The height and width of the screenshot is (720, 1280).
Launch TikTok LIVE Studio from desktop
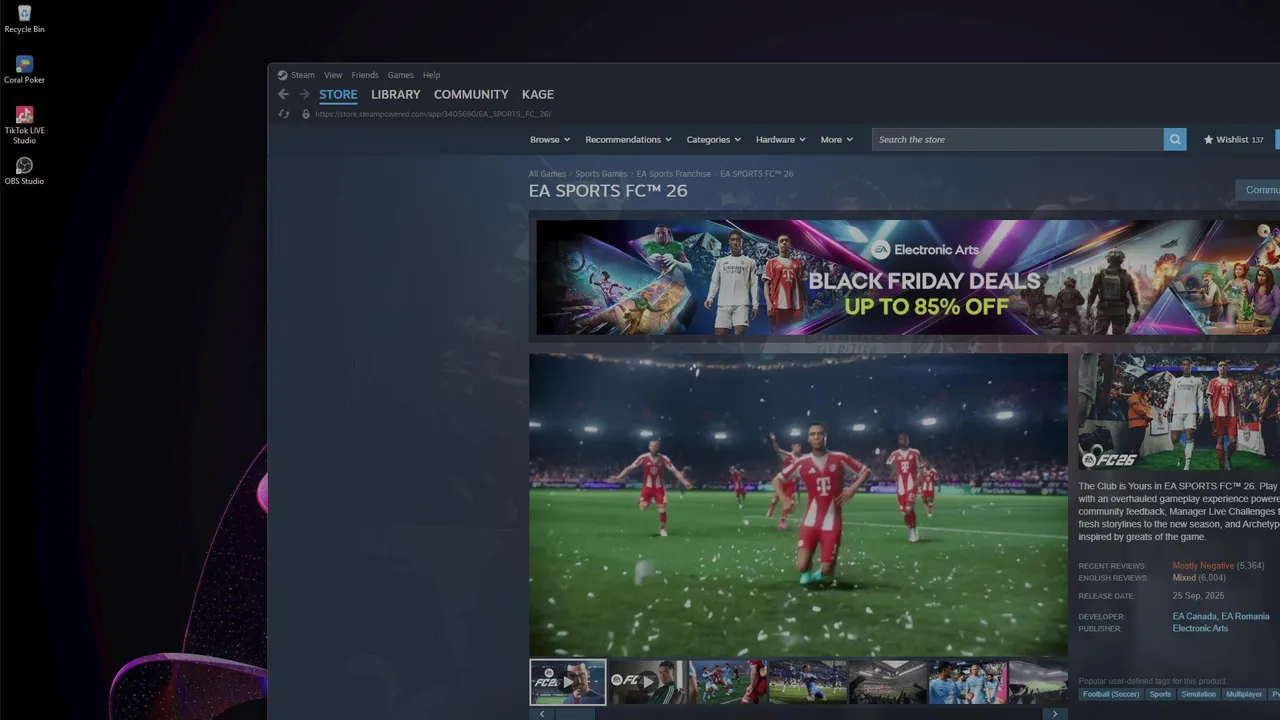pyautogui.click(x=24, y=125)
